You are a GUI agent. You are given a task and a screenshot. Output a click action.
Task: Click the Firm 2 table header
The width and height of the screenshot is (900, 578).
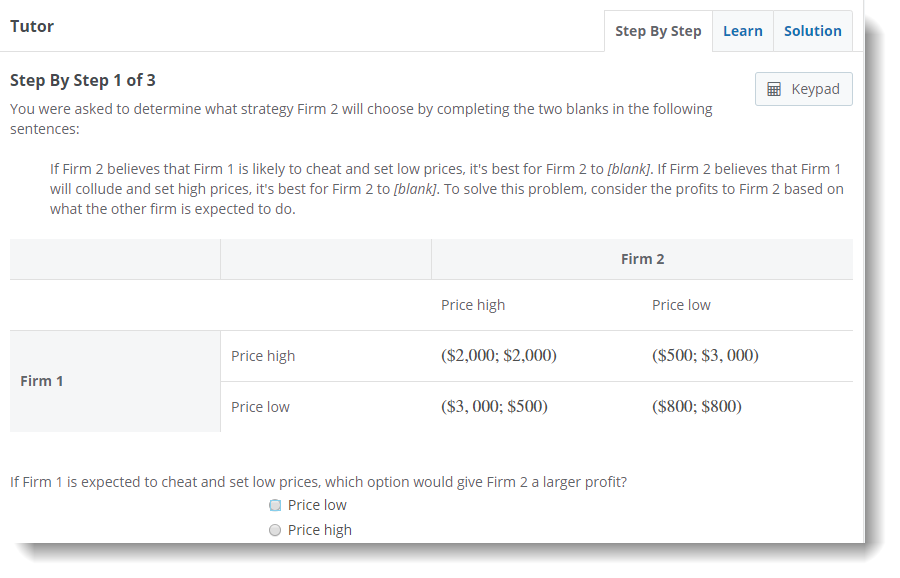click(642, 259)
